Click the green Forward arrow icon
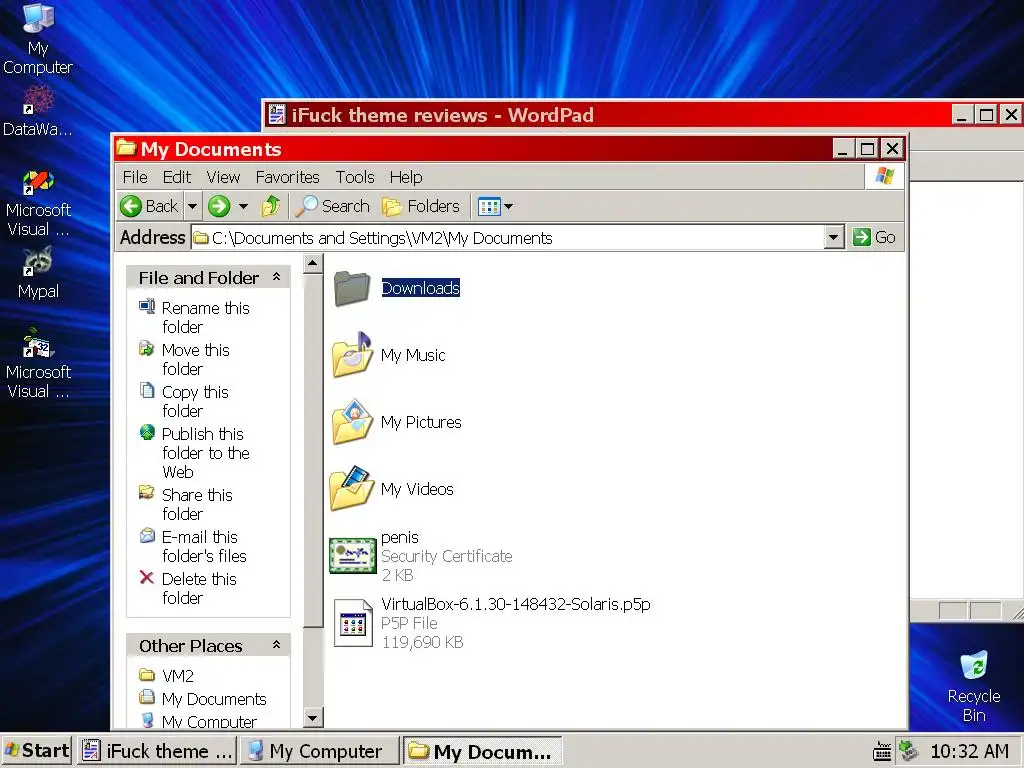Image resolution: width=1024 pixels, height=768 pixels. (219, 206)
